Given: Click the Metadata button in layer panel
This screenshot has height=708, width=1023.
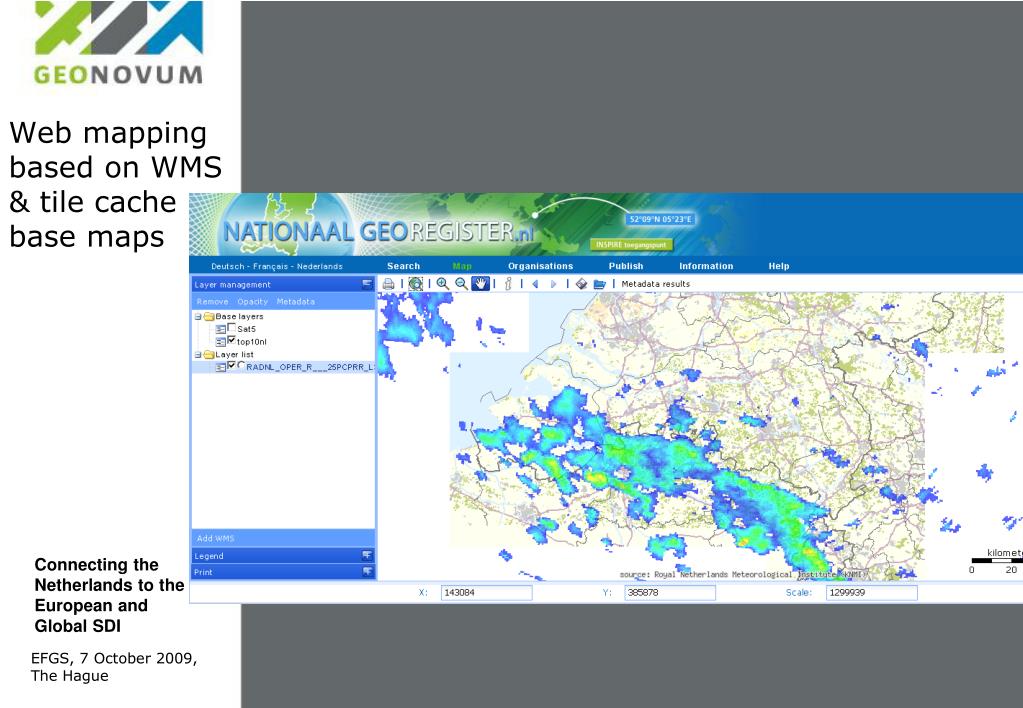Looking at the screenshot, I should (296, 301).
